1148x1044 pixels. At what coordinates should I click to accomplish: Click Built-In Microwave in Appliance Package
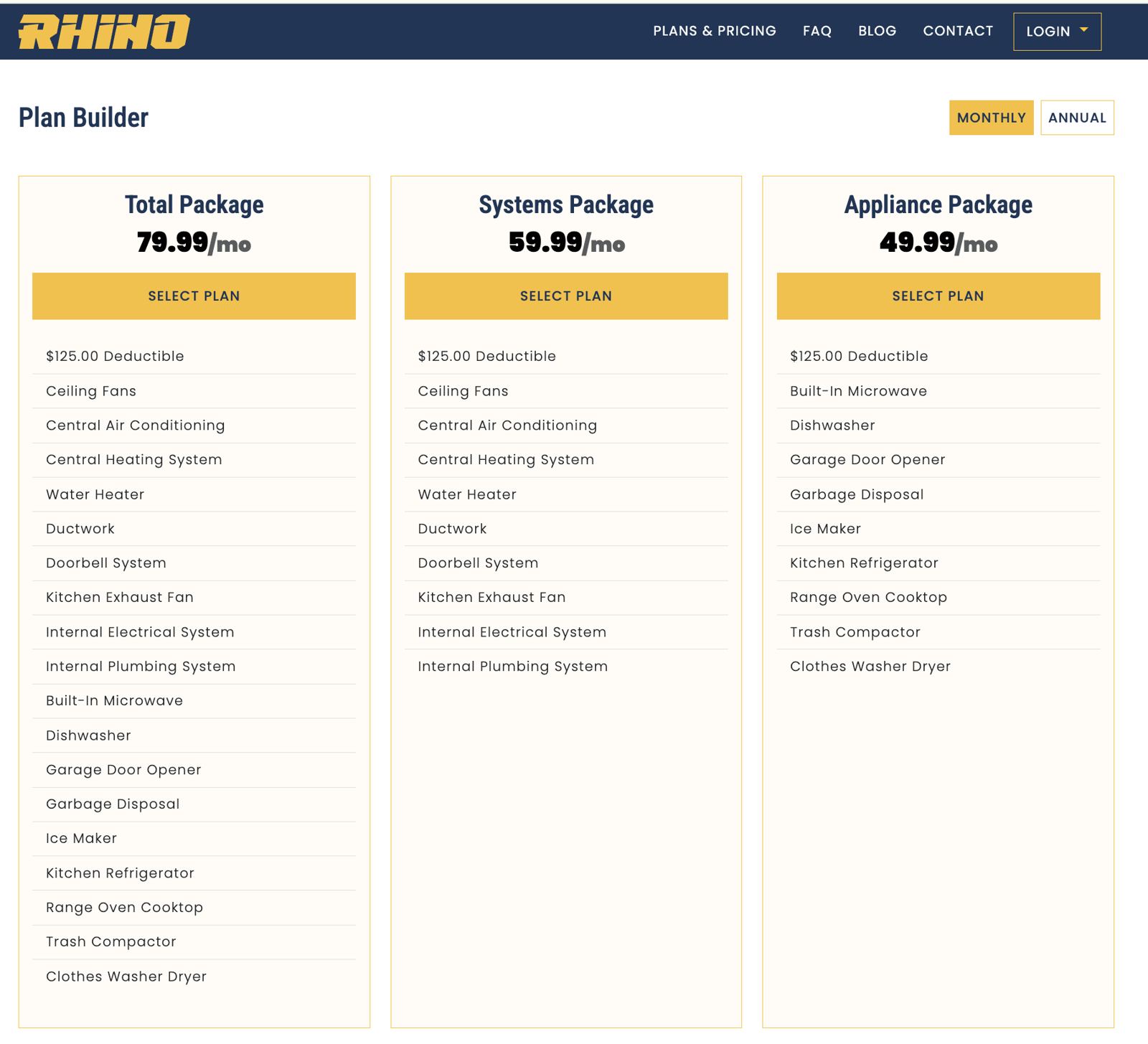click(x=938, y=391)
